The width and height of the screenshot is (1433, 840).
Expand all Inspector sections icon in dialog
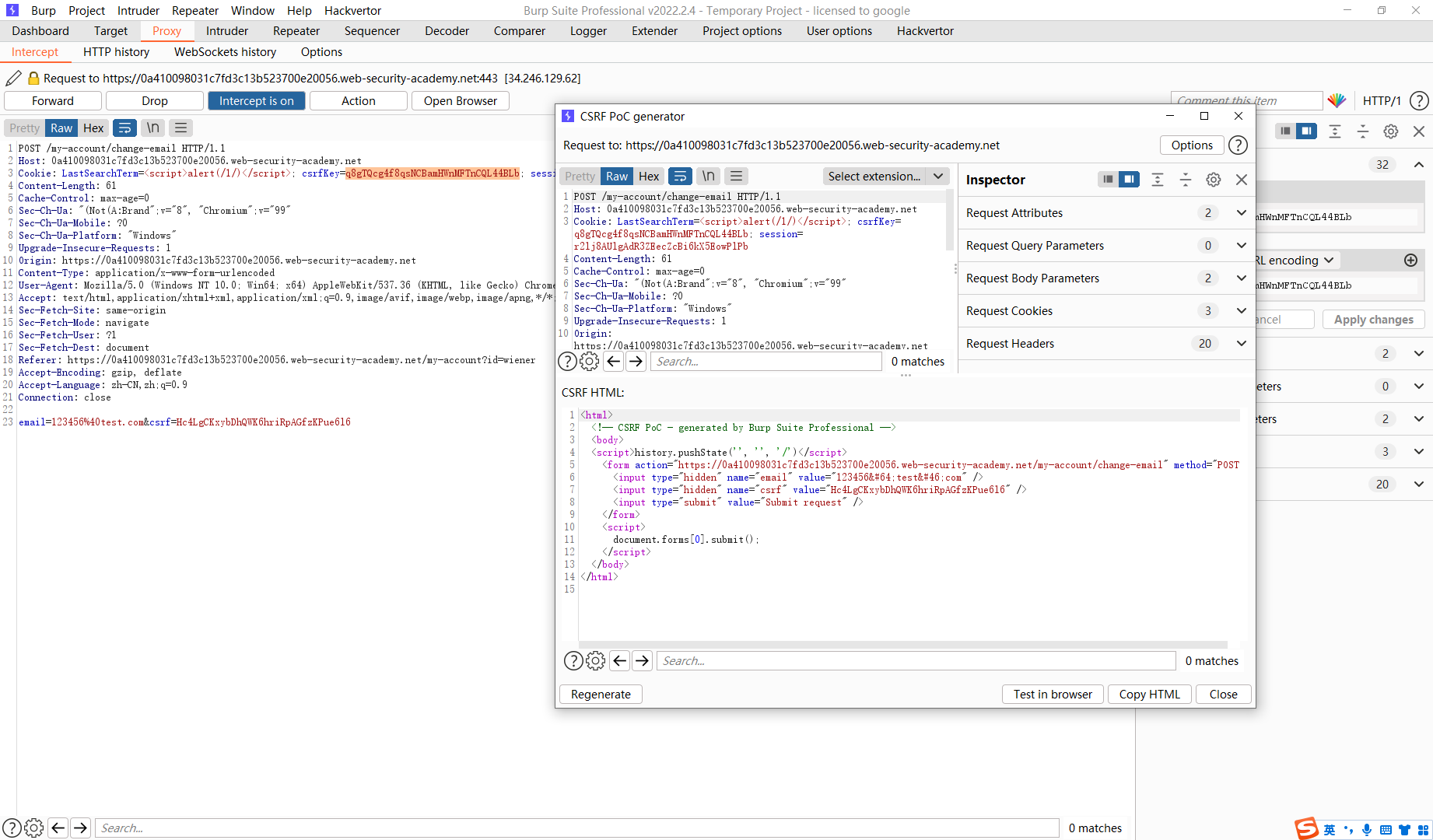tap(1158, 180)
